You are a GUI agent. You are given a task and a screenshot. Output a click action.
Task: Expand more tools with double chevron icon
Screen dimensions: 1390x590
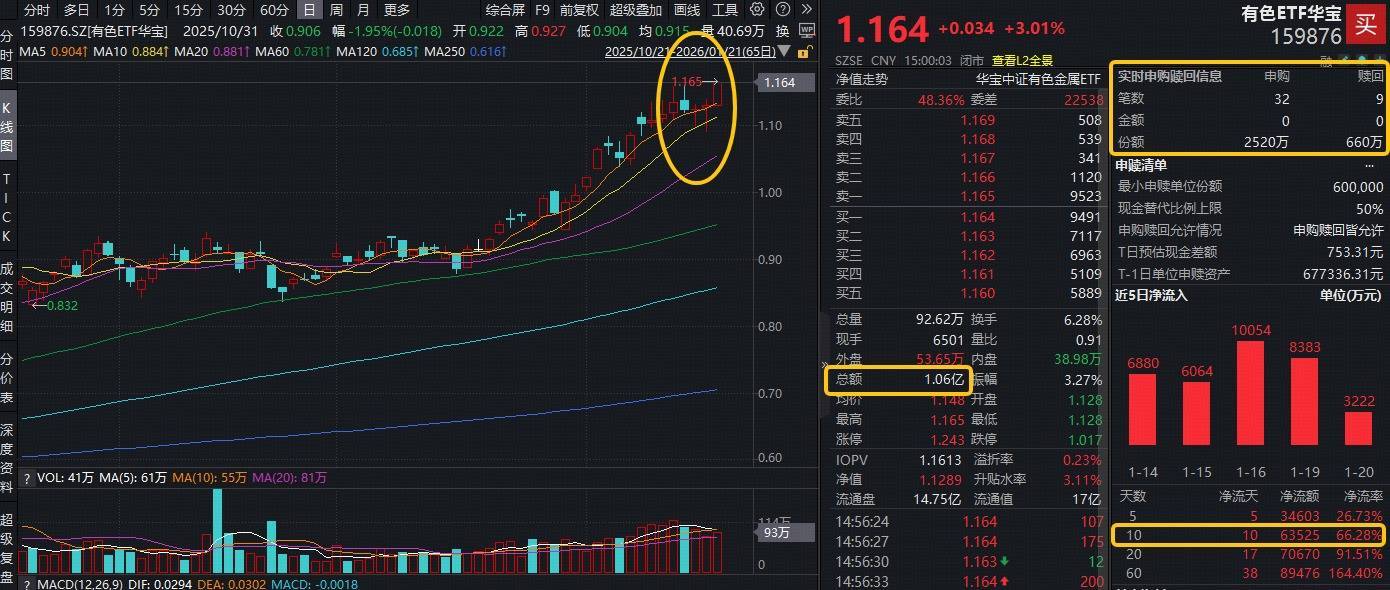(x=806, y=9)
